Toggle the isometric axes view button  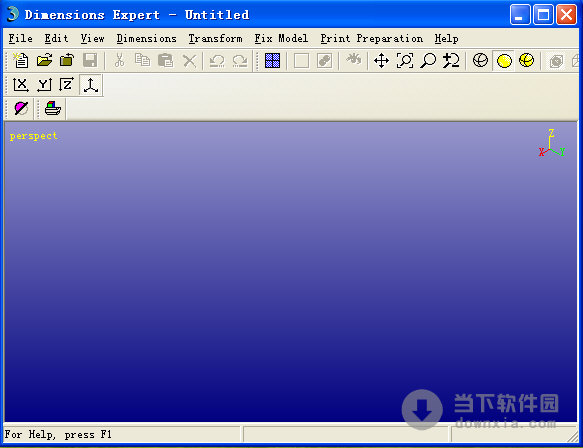(91, 85)
